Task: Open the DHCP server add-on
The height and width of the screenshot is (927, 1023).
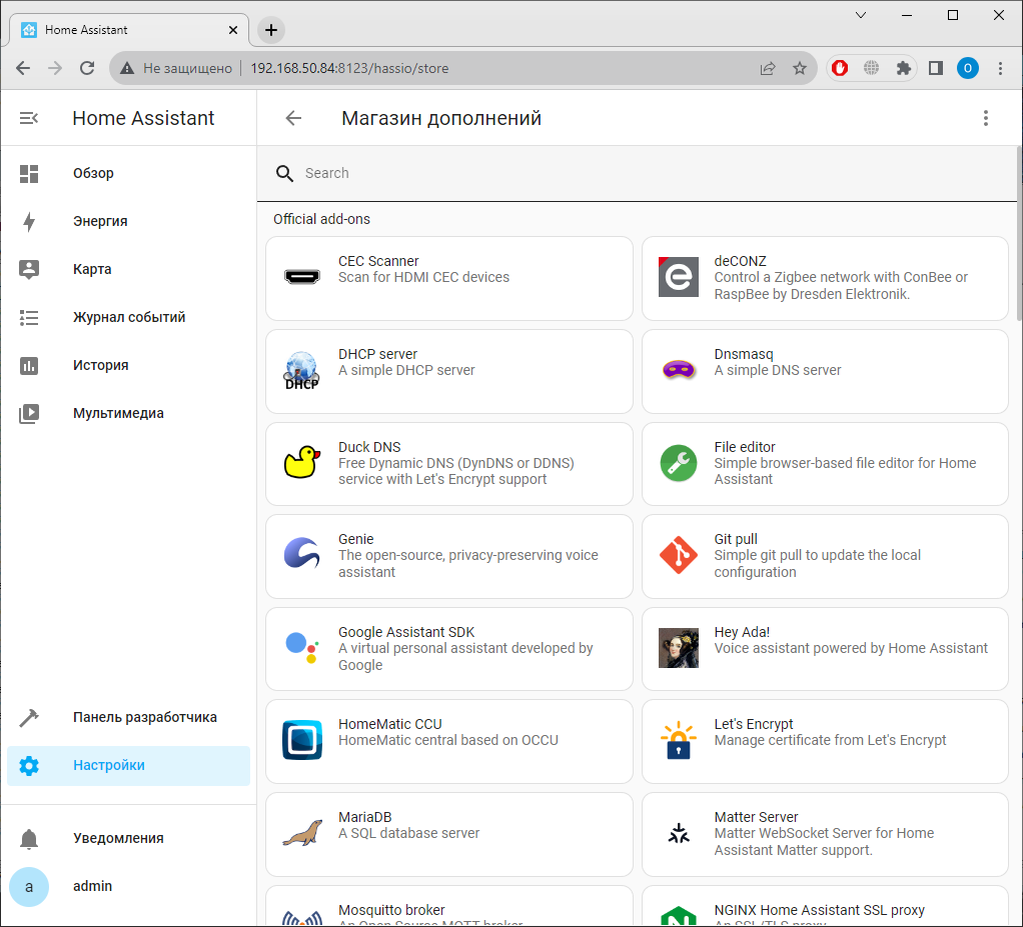Action: (450, 372)
